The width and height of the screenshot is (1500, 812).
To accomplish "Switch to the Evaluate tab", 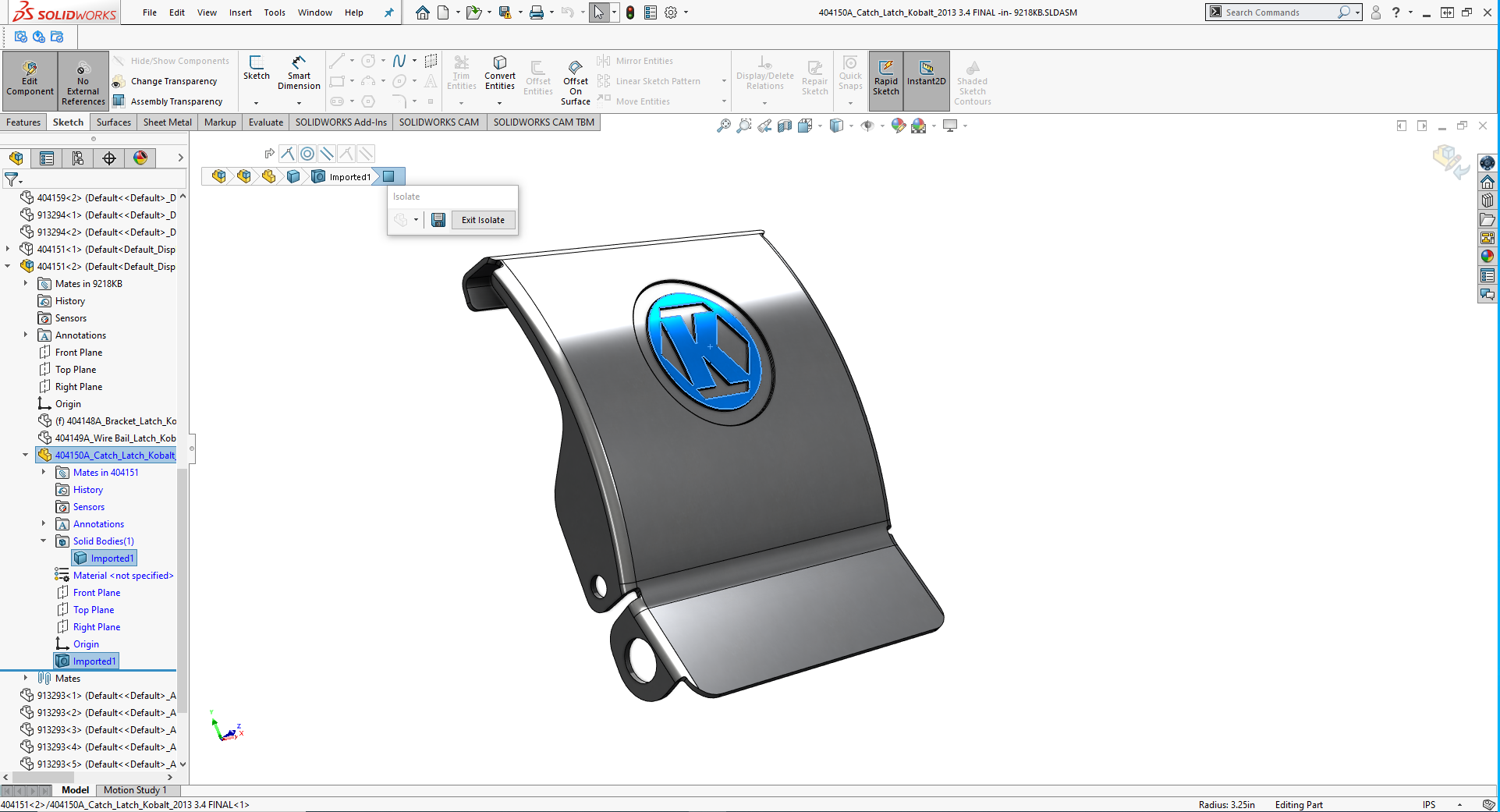I will coord(266,122).
